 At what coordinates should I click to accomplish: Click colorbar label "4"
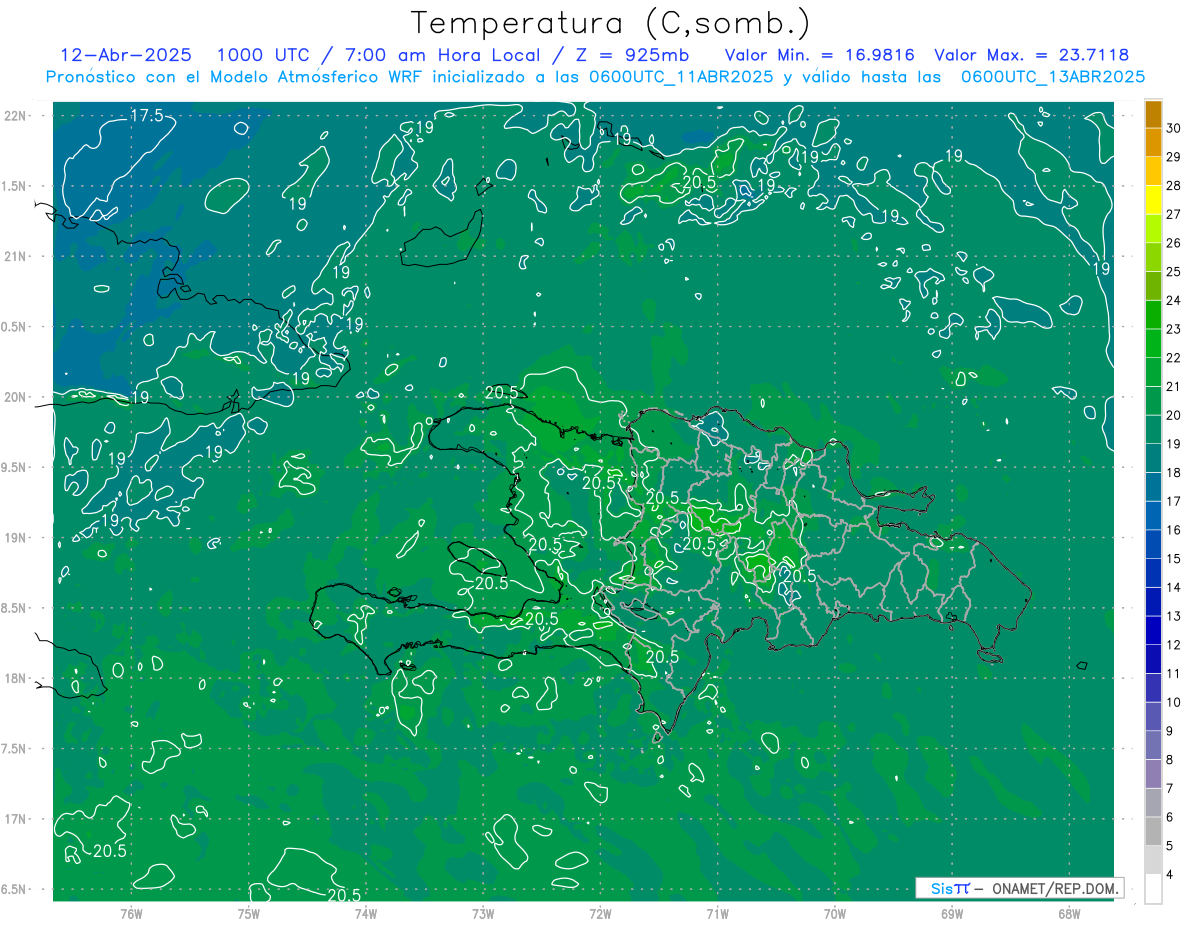pyautogui.click(x=1171, y=875)
